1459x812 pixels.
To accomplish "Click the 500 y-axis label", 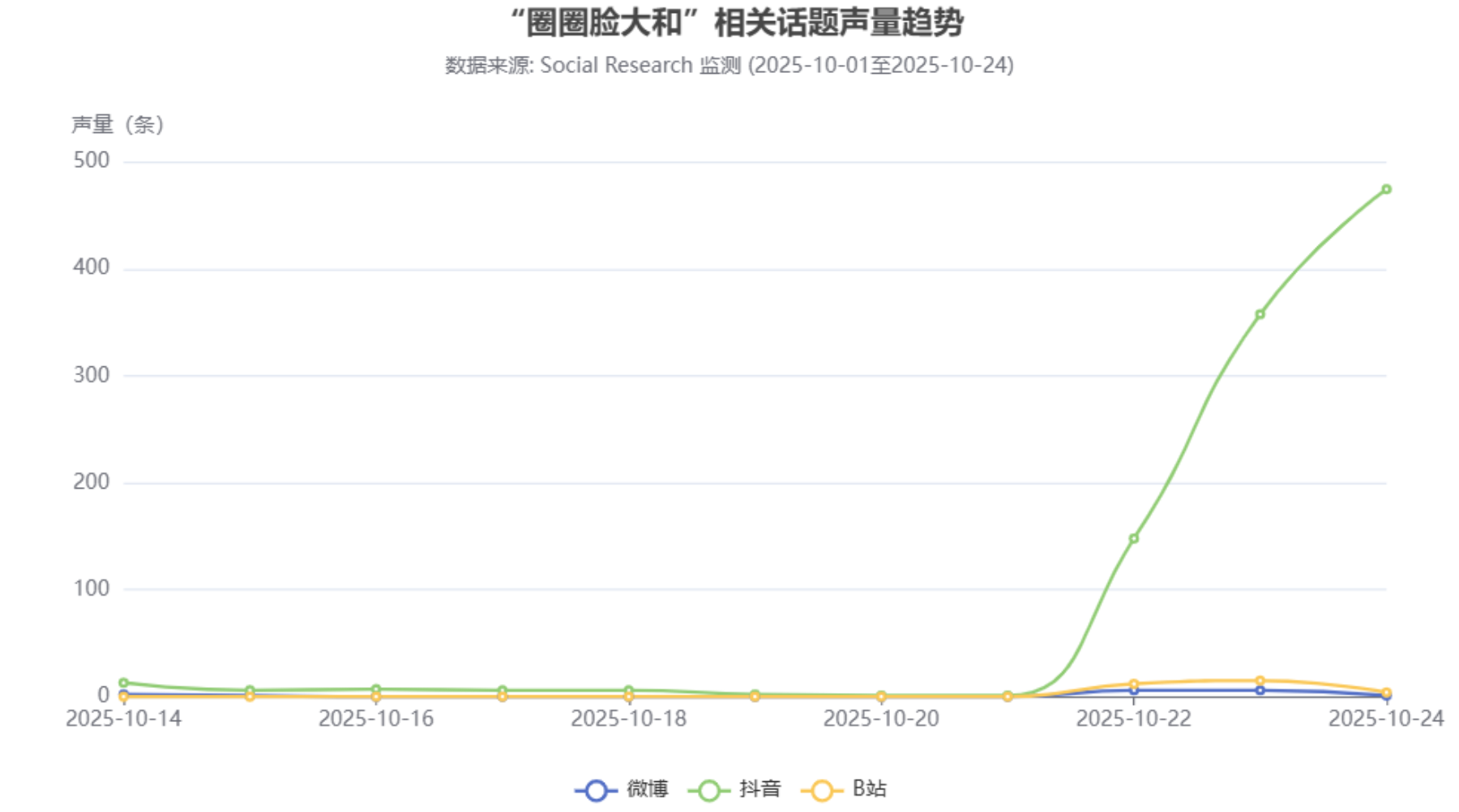I will click(92, 160).
